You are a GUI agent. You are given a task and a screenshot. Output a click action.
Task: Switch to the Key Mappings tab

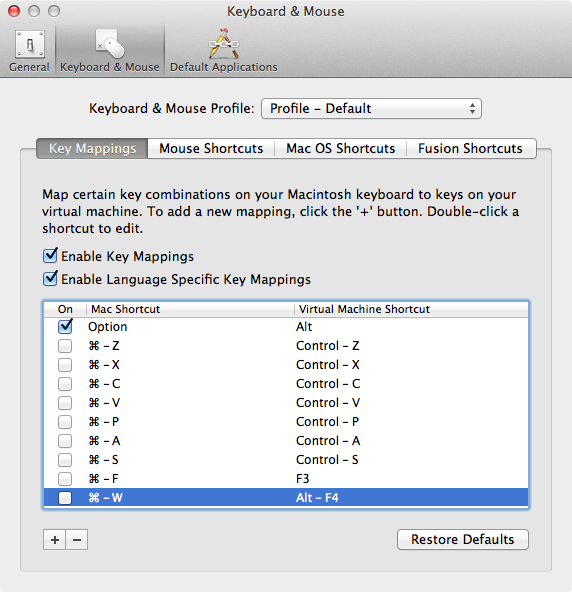[92, 148]
